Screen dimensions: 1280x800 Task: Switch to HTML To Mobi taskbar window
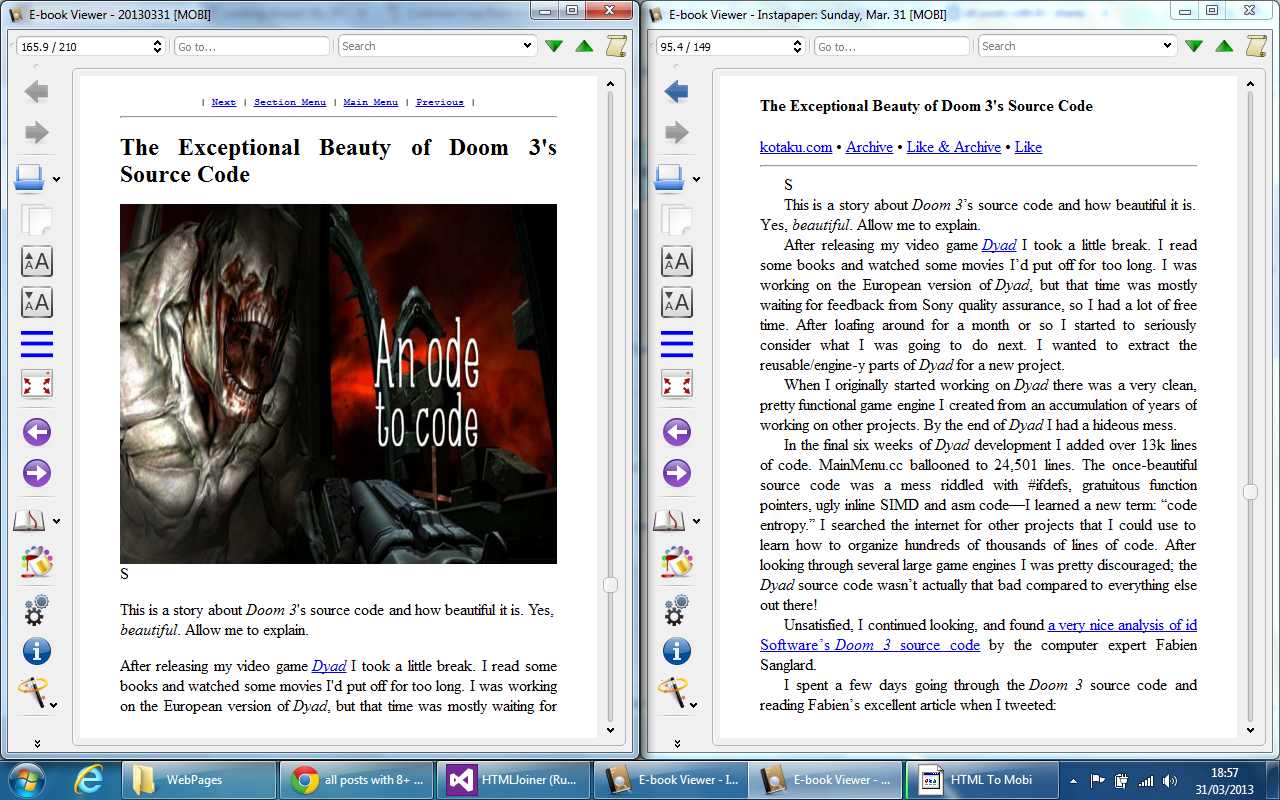pyautogui.click(x=980, y=780)
